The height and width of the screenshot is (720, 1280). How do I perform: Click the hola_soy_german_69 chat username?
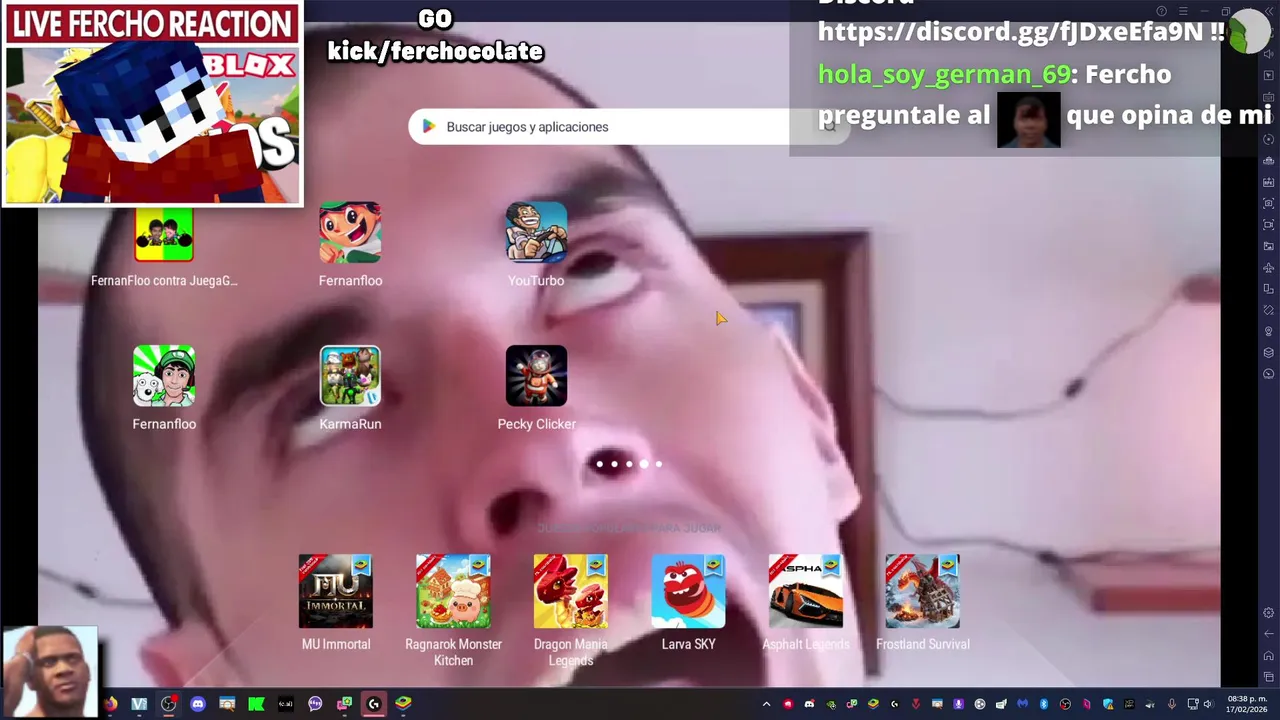coord(944,74)
